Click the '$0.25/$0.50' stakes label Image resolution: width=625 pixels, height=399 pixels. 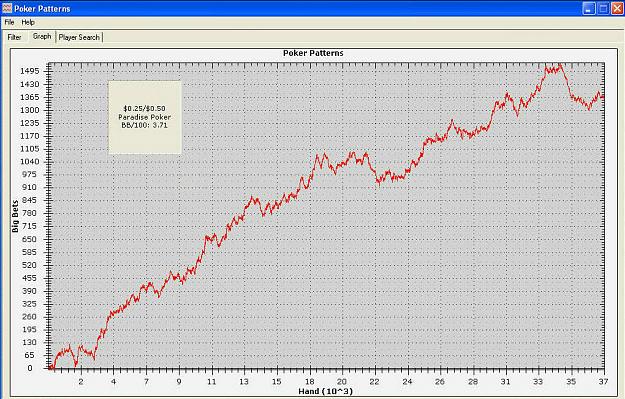(144, 108)
